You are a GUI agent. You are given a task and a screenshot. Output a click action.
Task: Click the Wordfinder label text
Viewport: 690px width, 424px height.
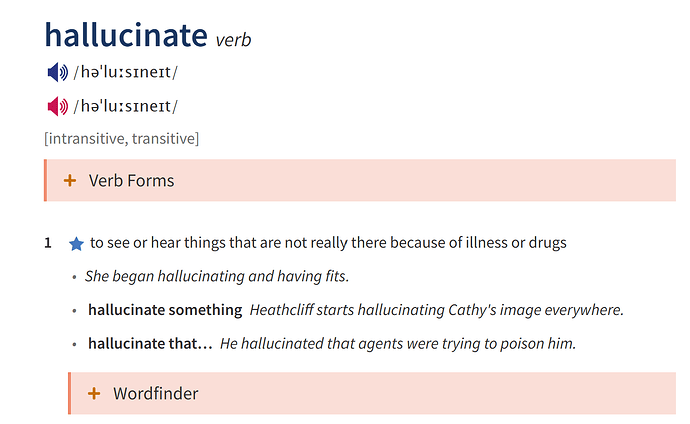[156, 393]
